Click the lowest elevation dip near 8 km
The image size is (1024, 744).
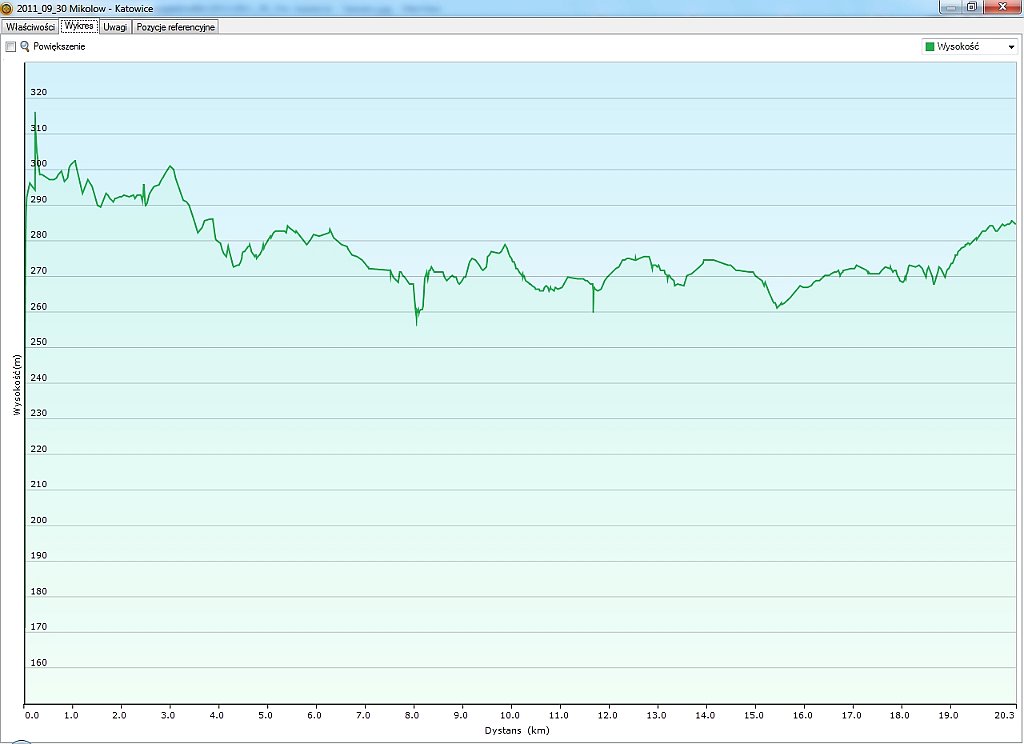point(417,323)
